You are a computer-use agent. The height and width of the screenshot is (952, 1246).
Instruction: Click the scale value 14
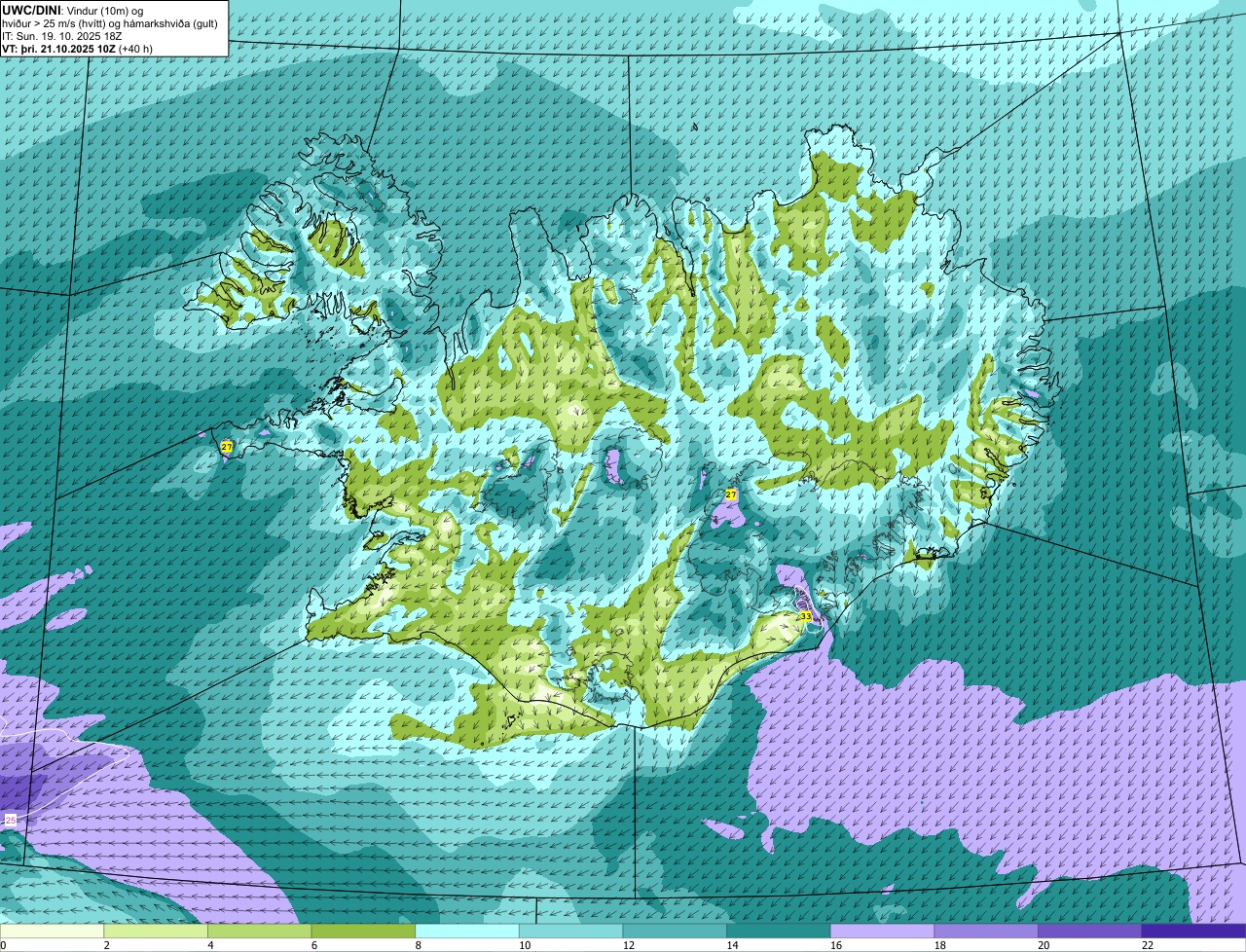pos(732,945)
